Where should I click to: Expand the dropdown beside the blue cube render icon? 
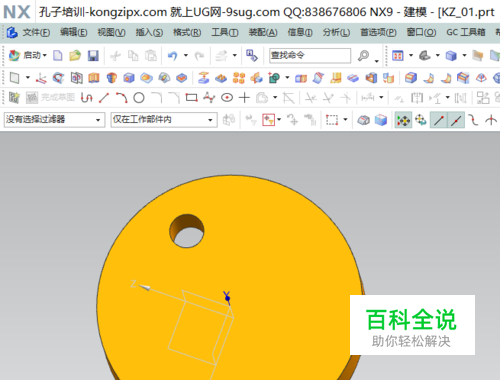coord(464,55)
